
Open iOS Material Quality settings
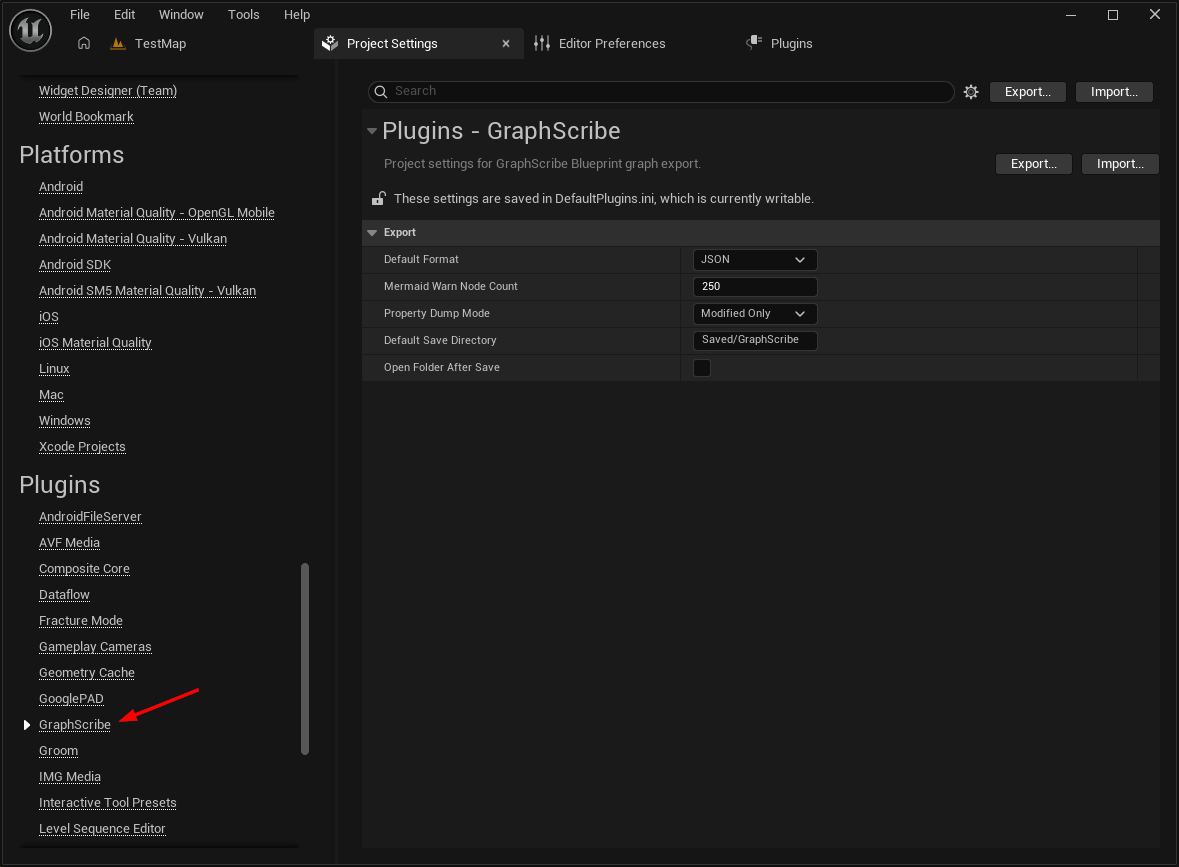pos(95,343)
